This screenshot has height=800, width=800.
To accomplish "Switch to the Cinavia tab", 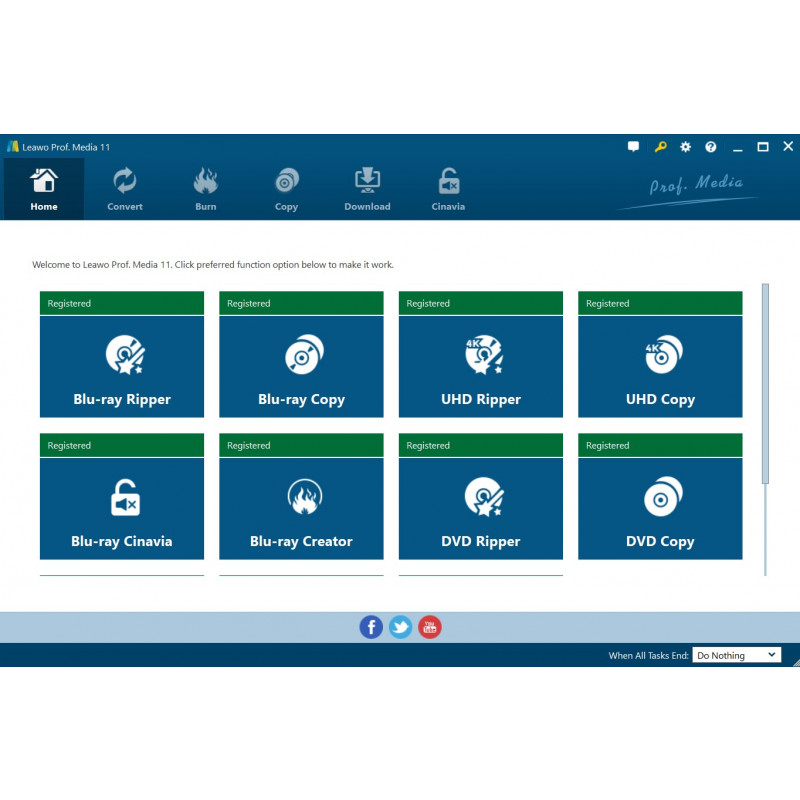I will [448, 189].
